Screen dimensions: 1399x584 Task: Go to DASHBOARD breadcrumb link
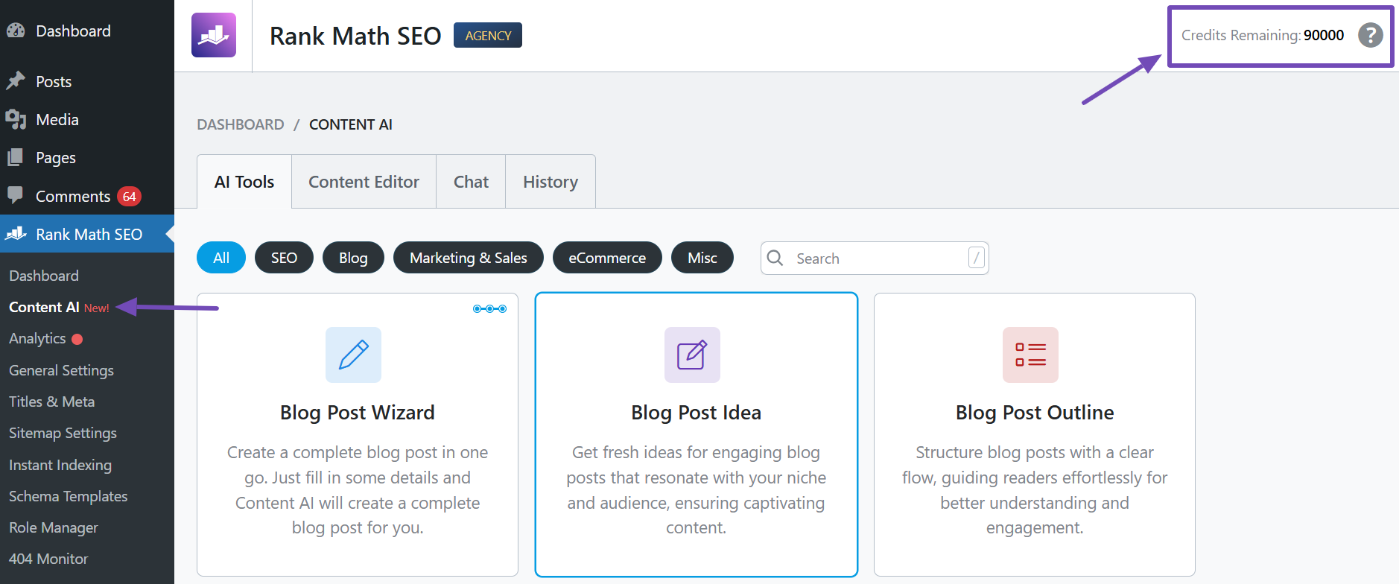pos(240,125)
